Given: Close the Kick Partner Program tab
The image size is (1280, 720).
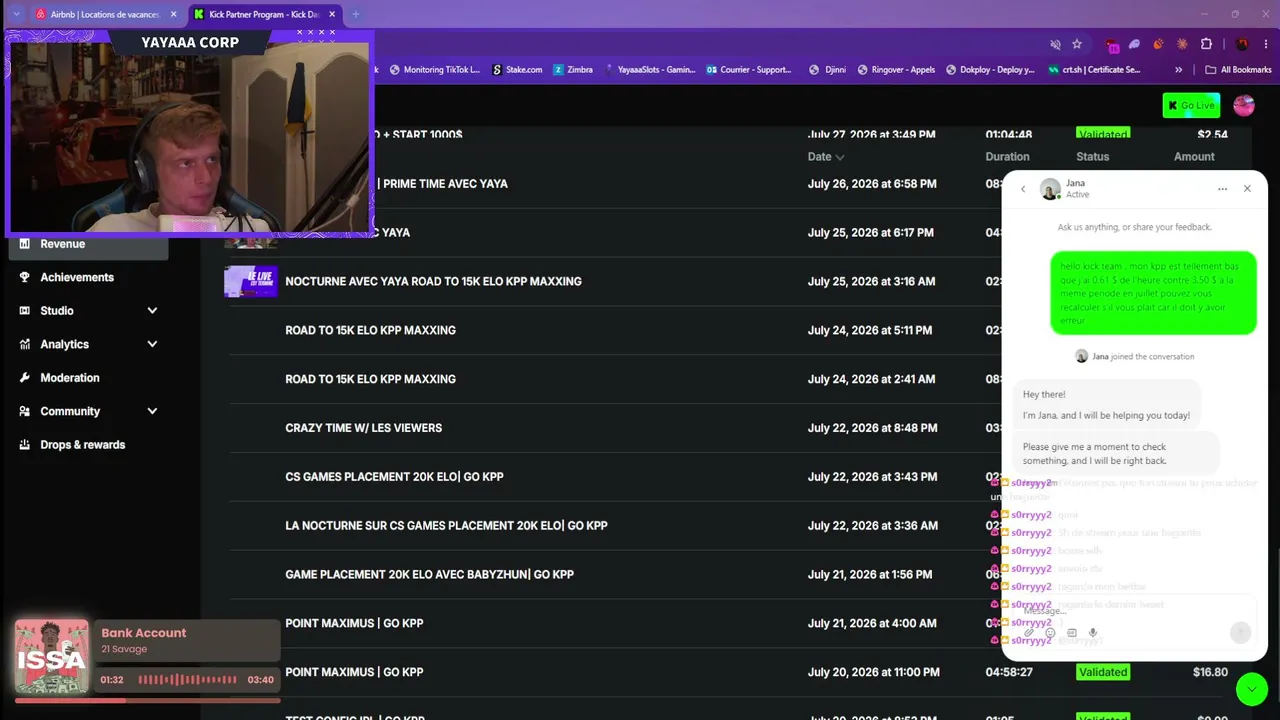Looking at the screenshot, I should coord(332,14).
